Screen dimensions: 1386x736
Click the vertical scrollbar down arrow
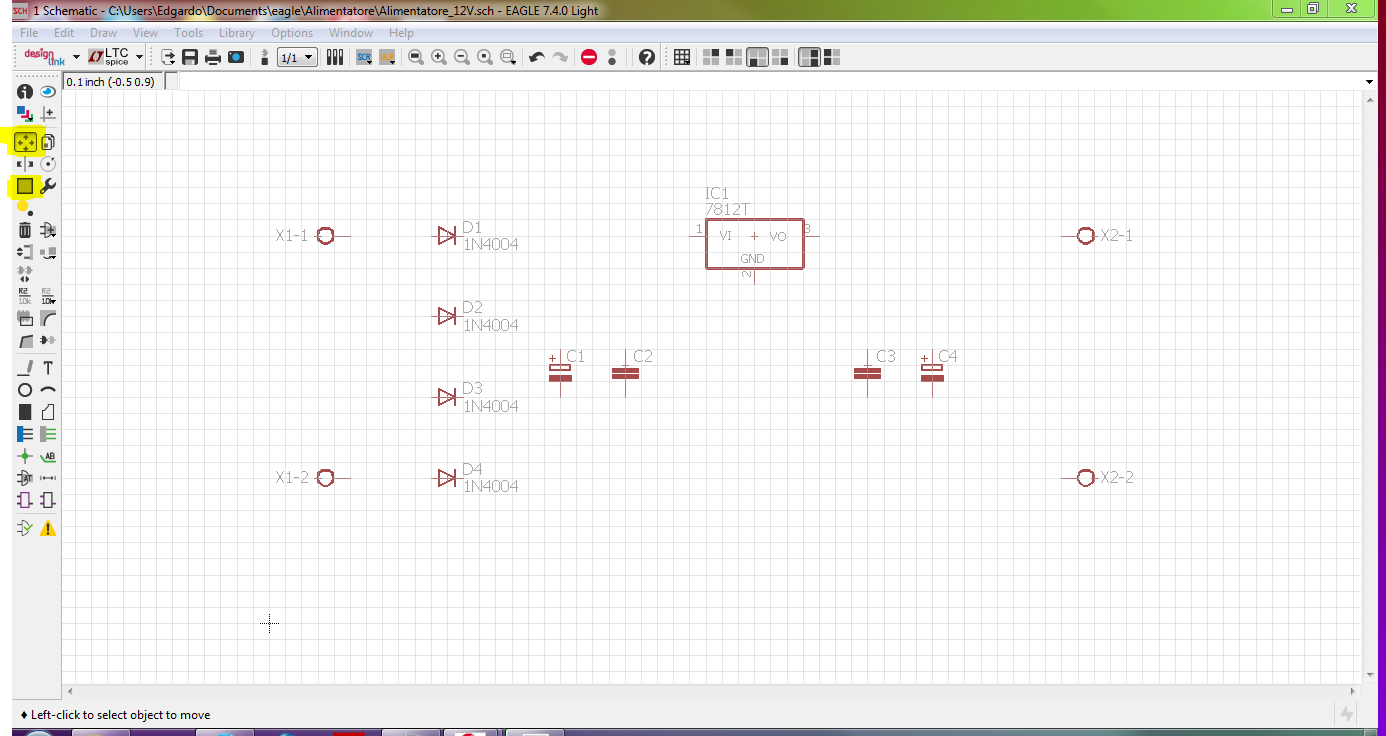point(1370,676)
